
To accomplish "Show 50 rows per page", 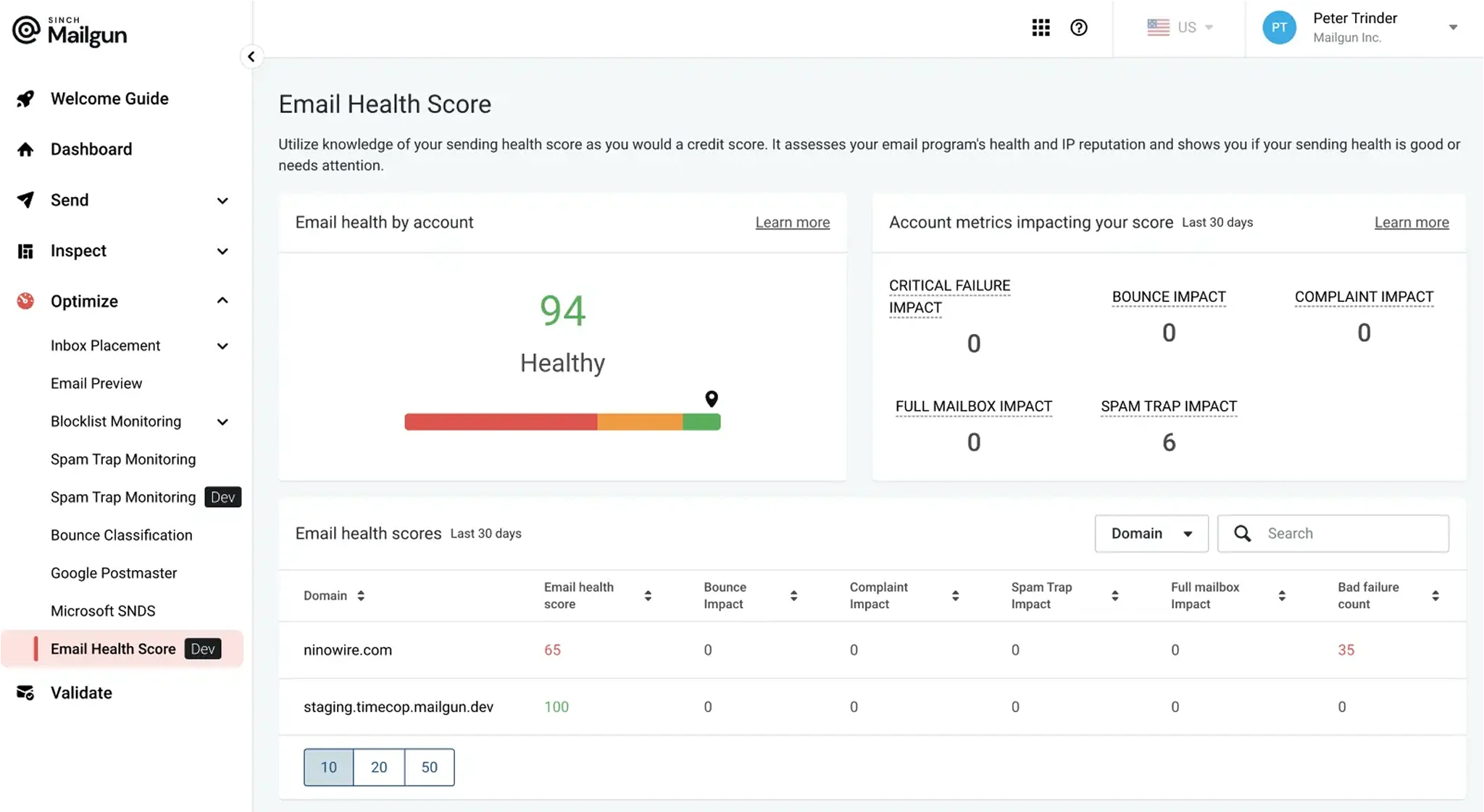I will [x=430, y=767].
